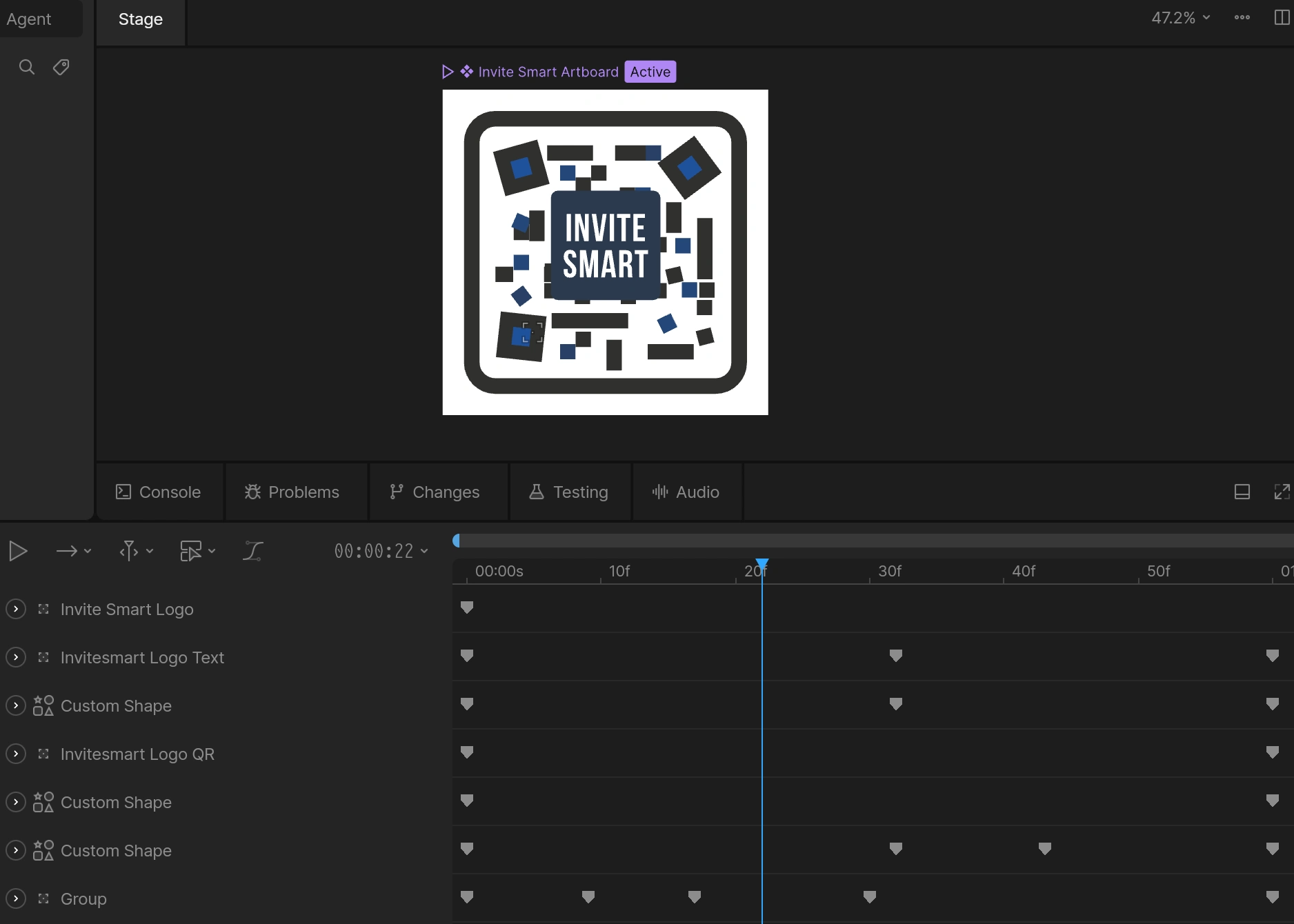Click the Group layer type icon

point(43,898)
